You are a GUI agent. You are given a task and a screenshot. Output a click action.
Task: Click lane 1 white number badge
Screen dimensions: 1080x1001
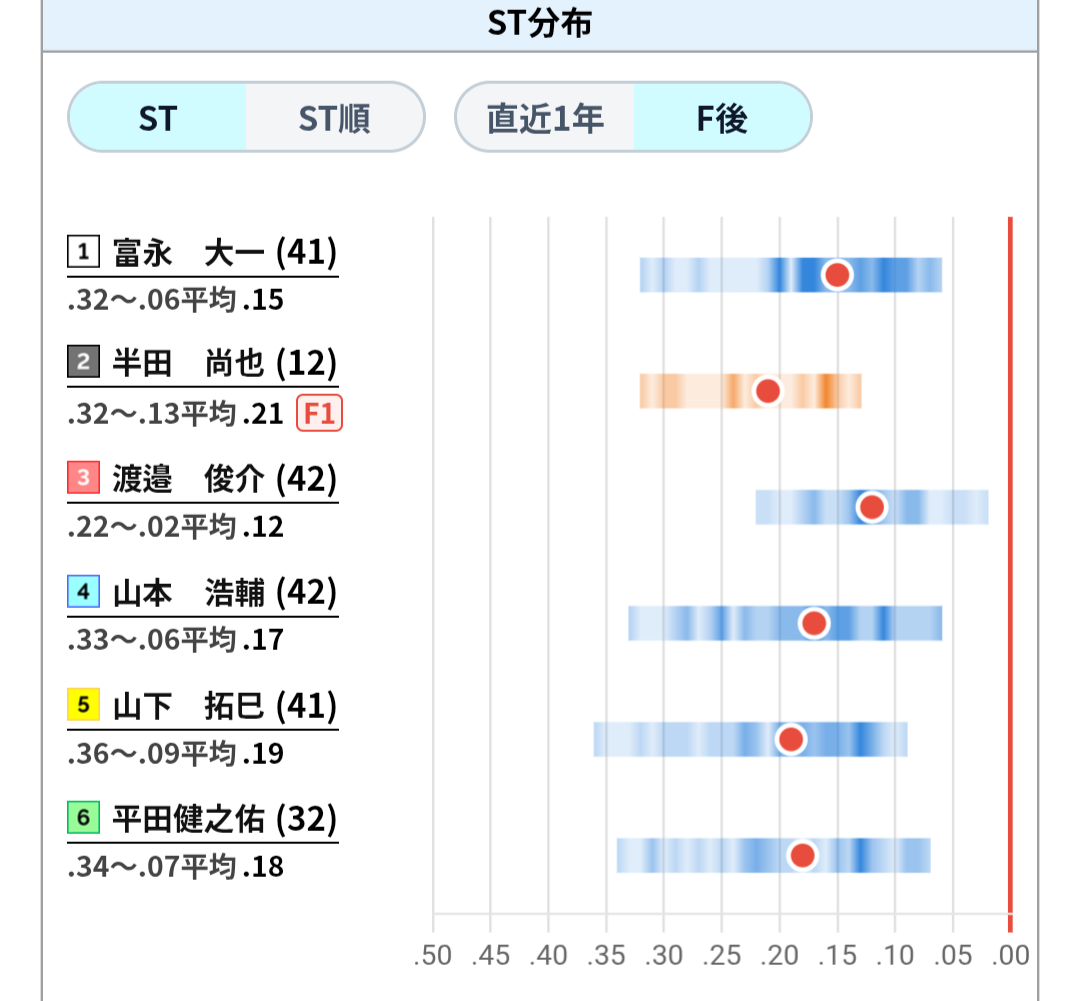pos(83,251)
